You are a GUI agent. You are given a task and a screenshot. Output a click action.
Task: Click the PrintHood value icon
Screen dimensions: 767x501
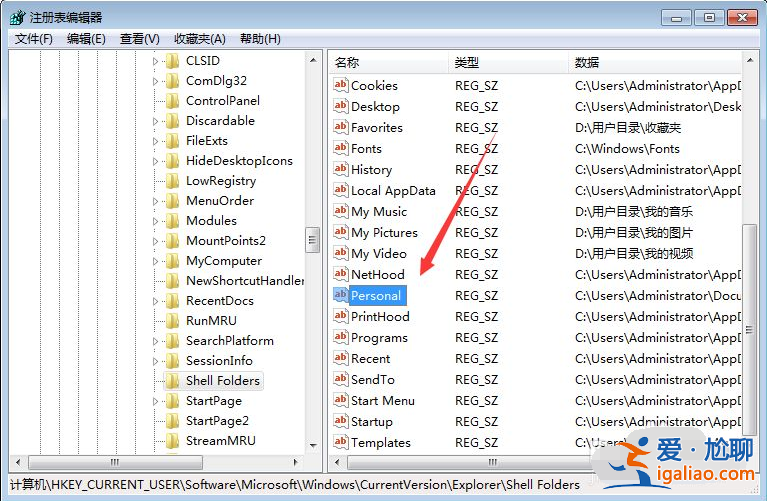tap(340, 317)
